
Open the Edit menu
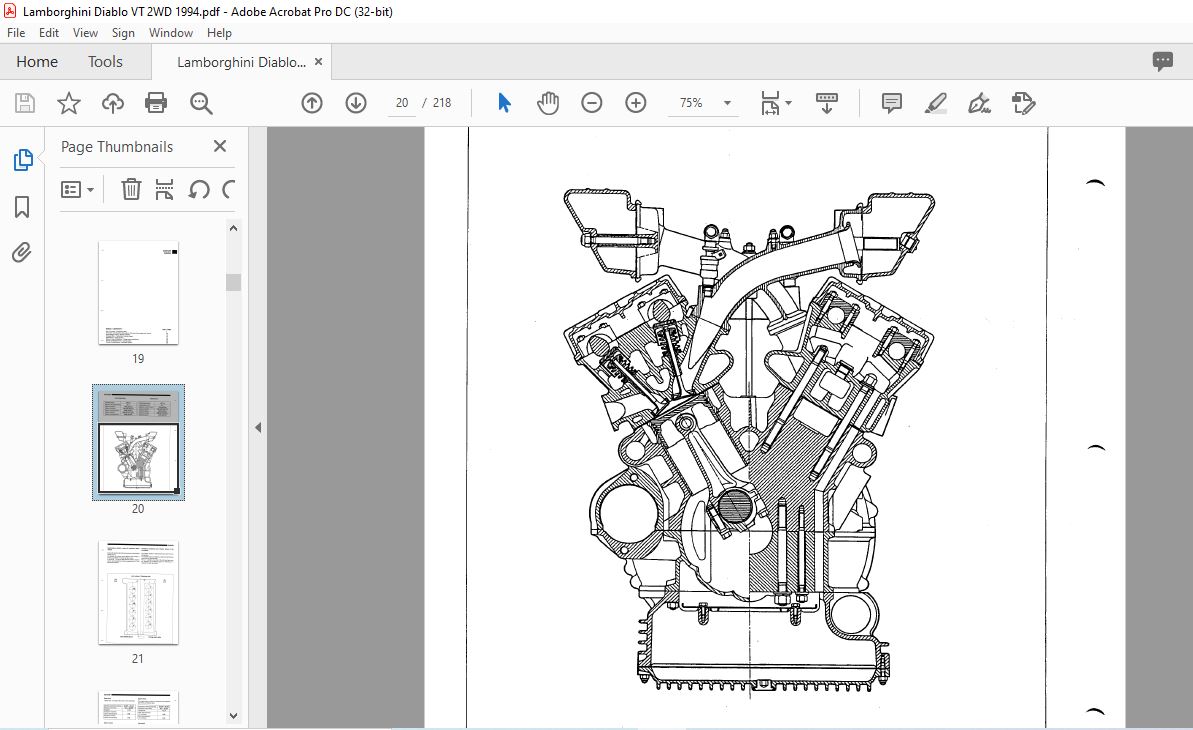(x=49, y=33)
